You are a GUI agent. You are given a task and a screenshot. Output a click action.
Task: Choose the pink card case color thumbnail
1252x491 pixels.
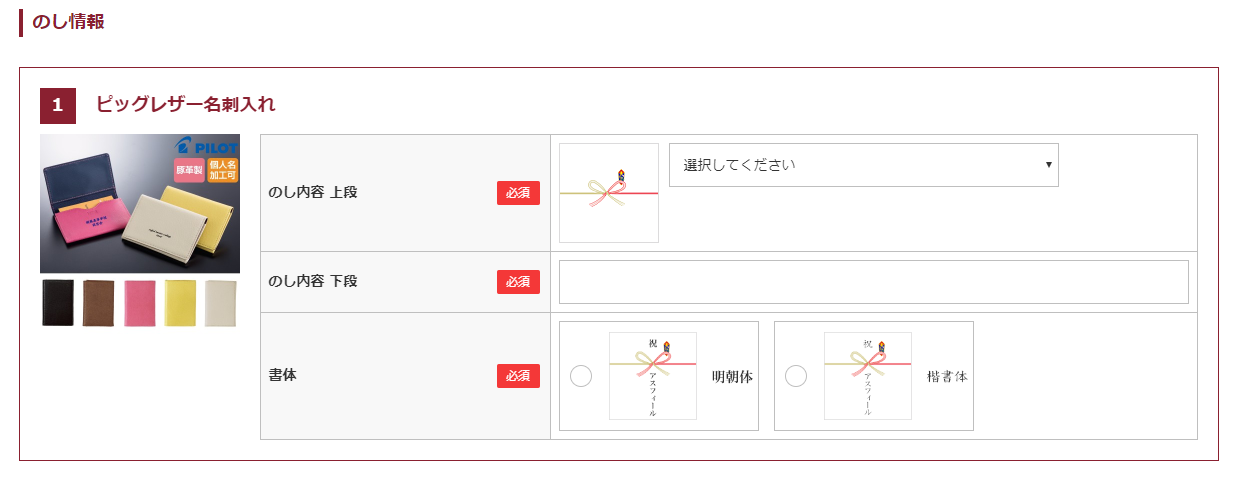point(140,303)
